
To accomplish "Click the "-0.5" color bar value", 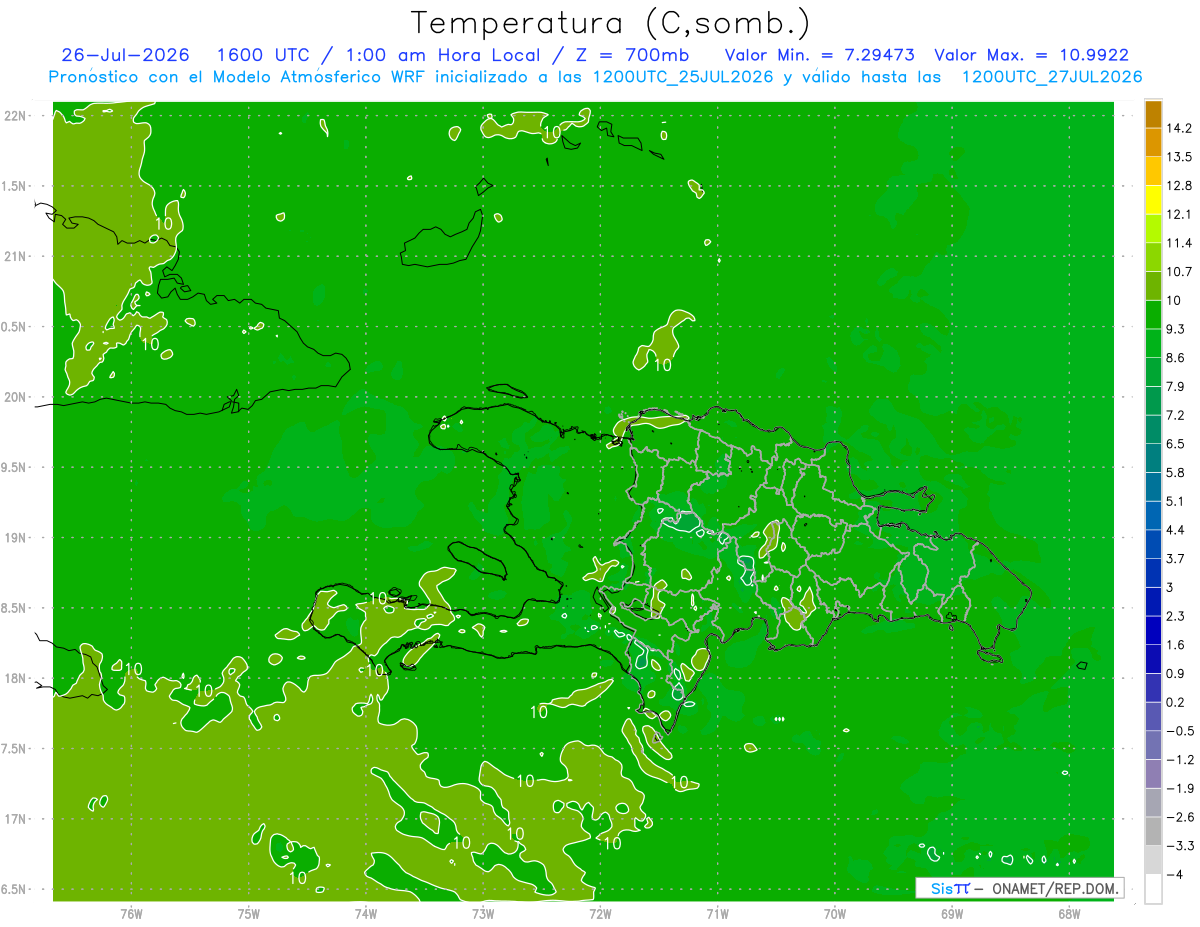I will [1180, 731].
